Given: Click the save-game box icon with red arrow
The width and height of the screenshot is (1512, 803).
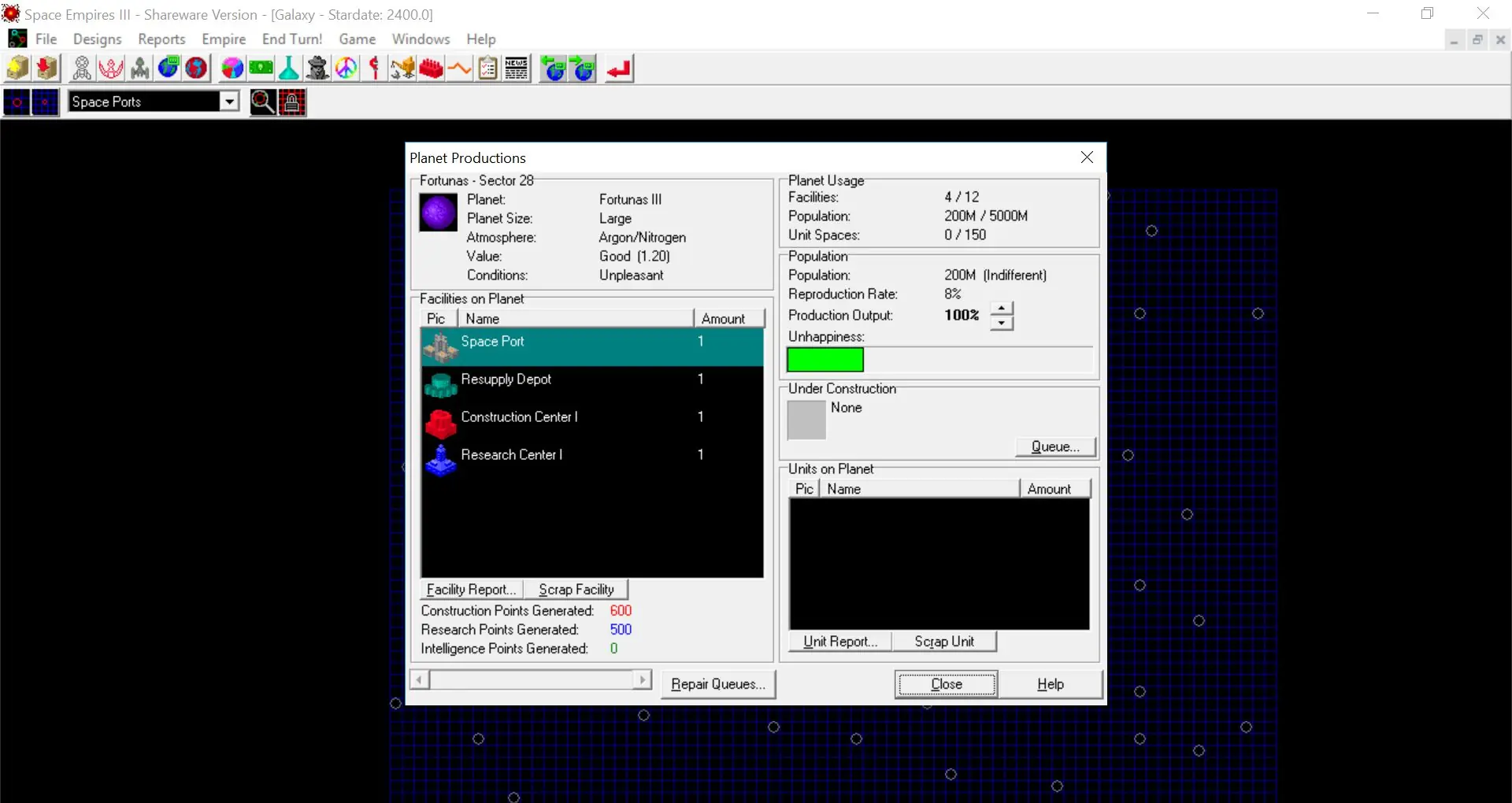Looking at the screenshot, I should coord(46,69).
